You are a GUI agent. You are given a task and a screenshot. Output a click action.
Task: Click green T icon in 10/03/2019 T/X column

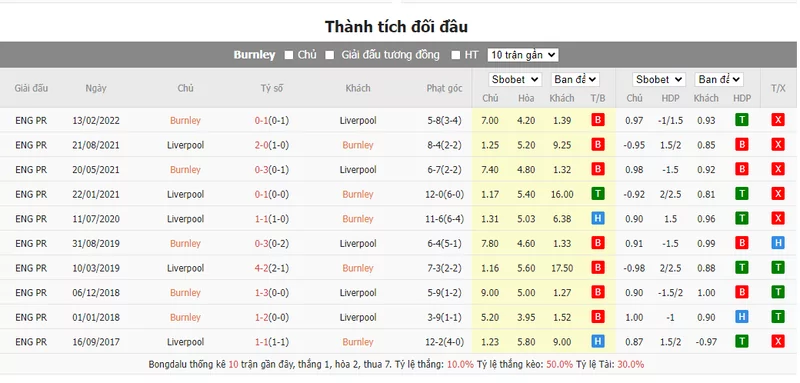[x=778, y=268]
